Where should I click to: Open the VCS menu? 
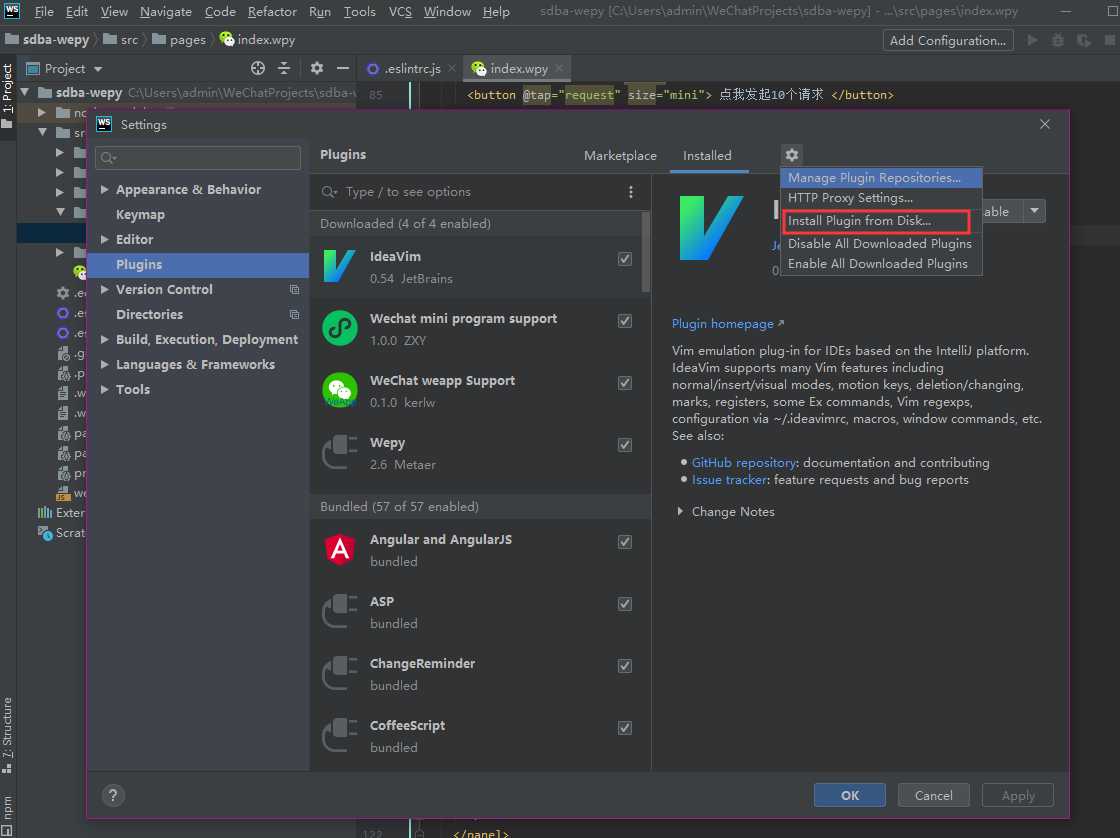[x=400, y=11]
